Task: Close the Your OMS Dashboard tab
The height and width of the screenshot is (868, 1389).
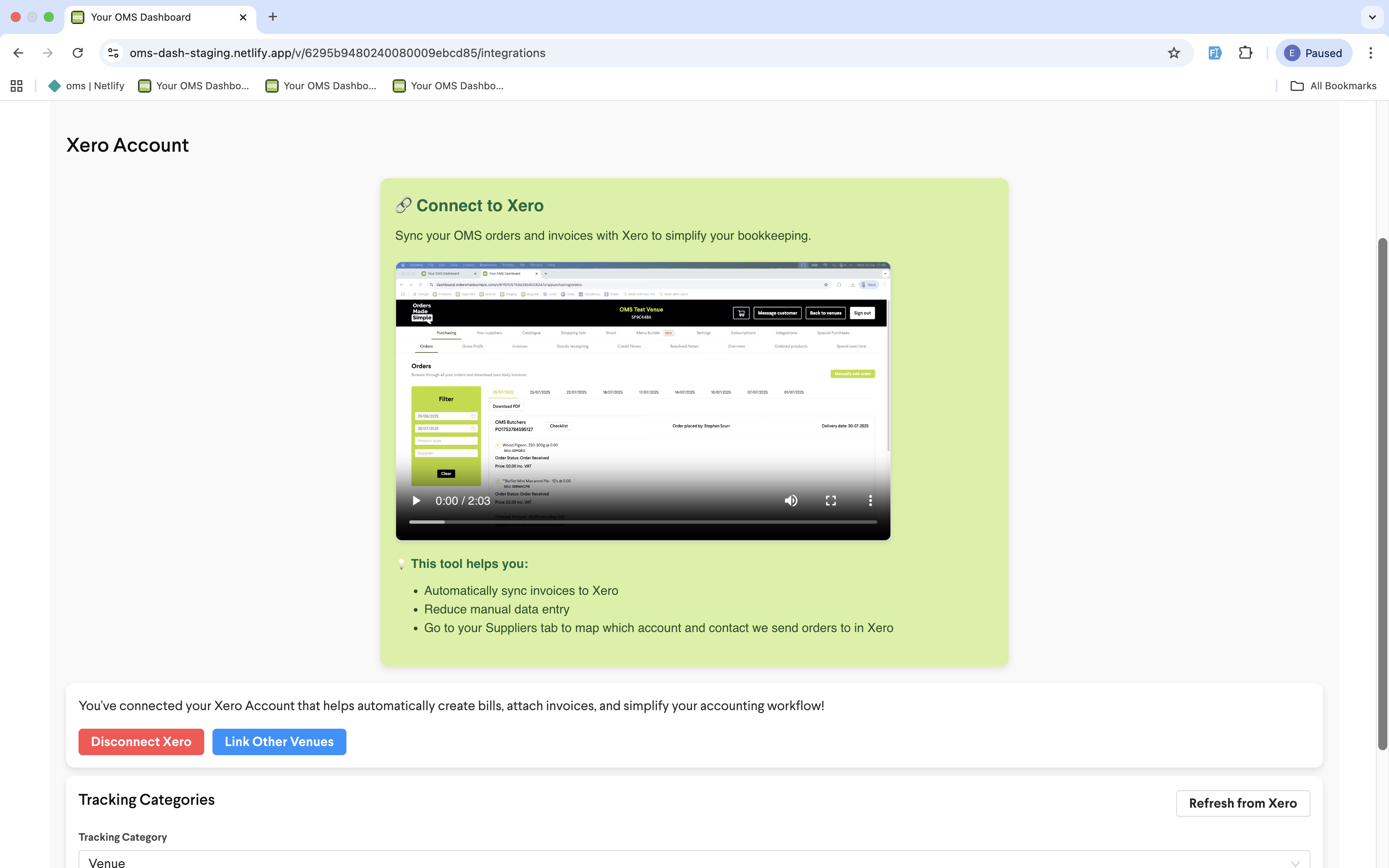Action: (243, 17)
